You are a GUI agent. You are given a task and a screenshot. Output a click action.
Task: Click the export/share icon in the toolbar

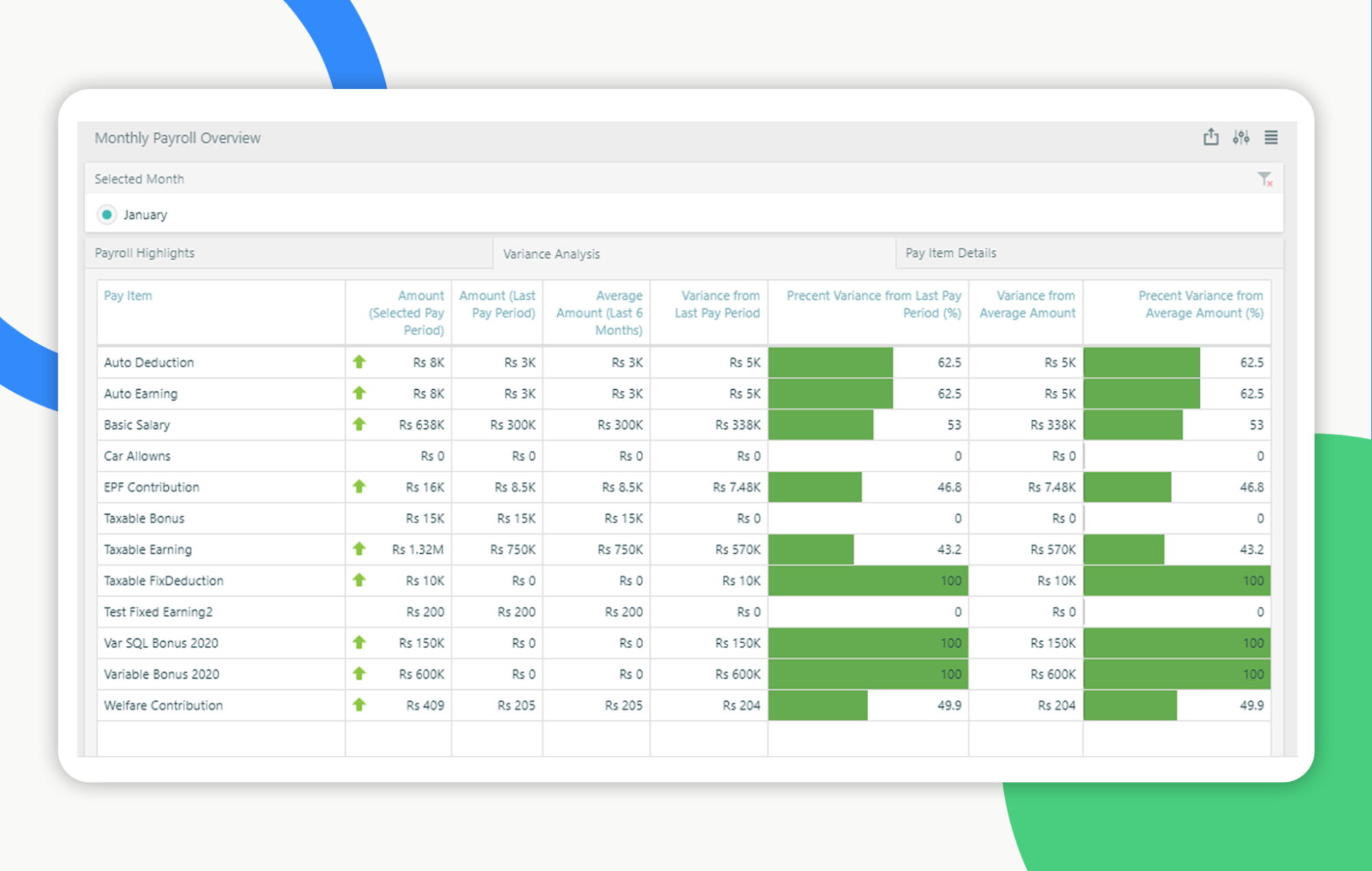pyautogui.click(x=1211, y=137)
